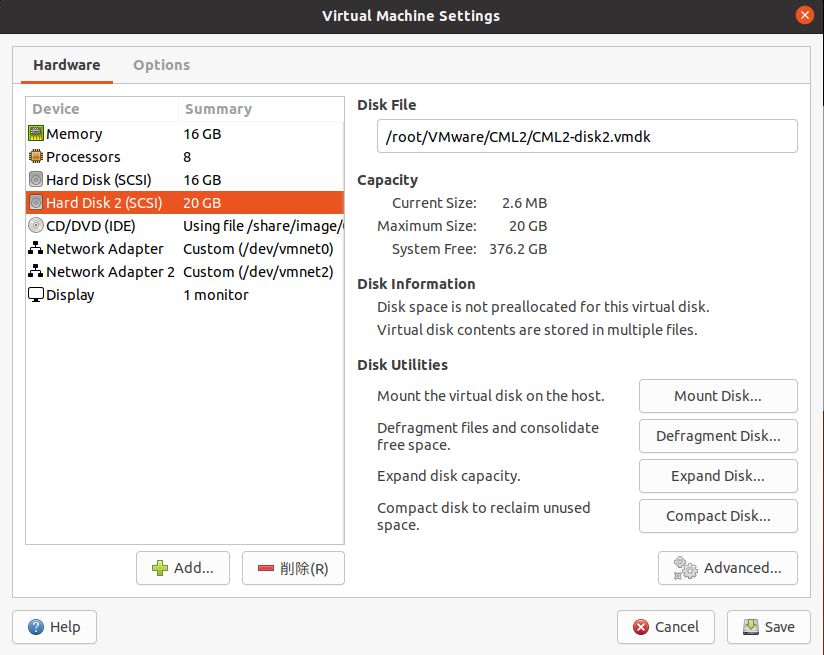Click the CD/DVD (IDE) disc icon
824x655 pixels.
(x=35, y=225)
